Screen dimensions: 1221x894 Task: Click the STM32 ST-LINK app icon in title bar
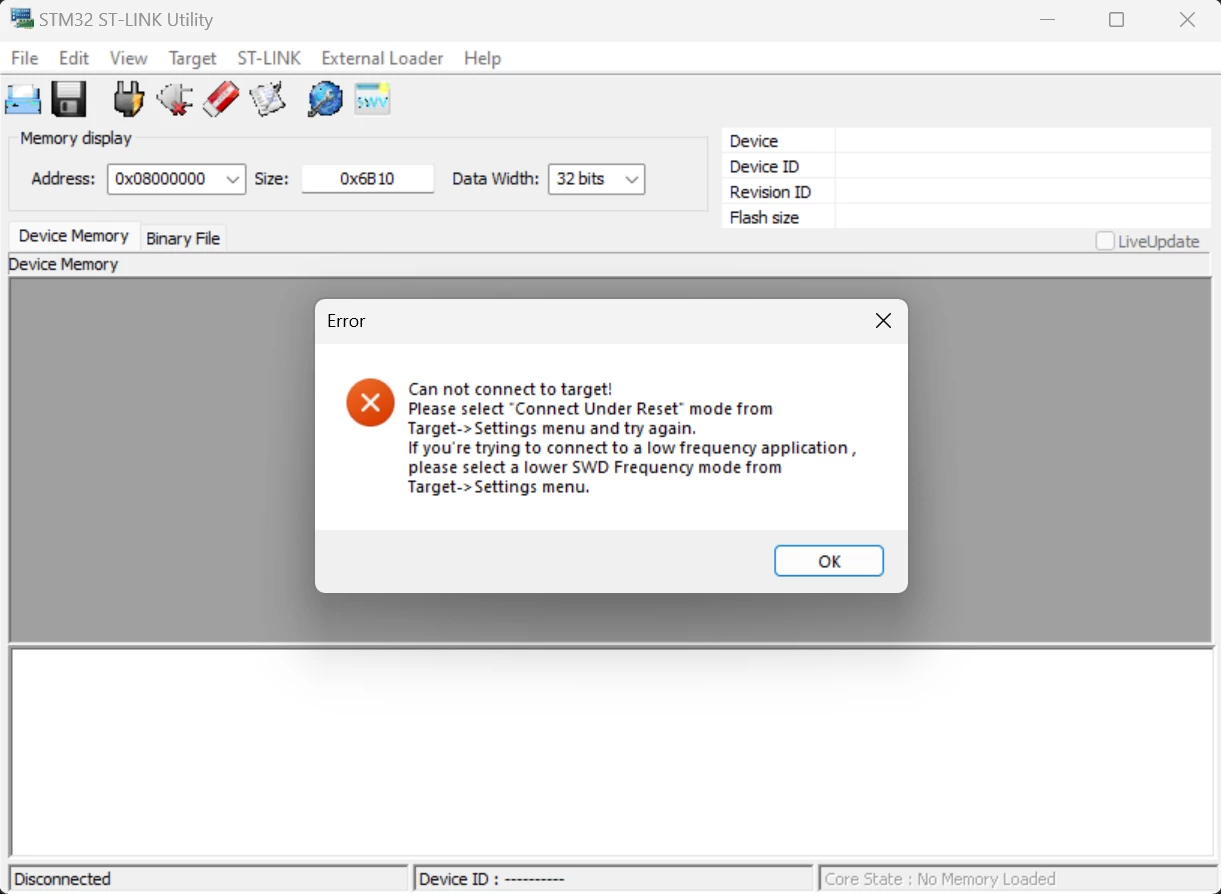(x=22, y=19)
